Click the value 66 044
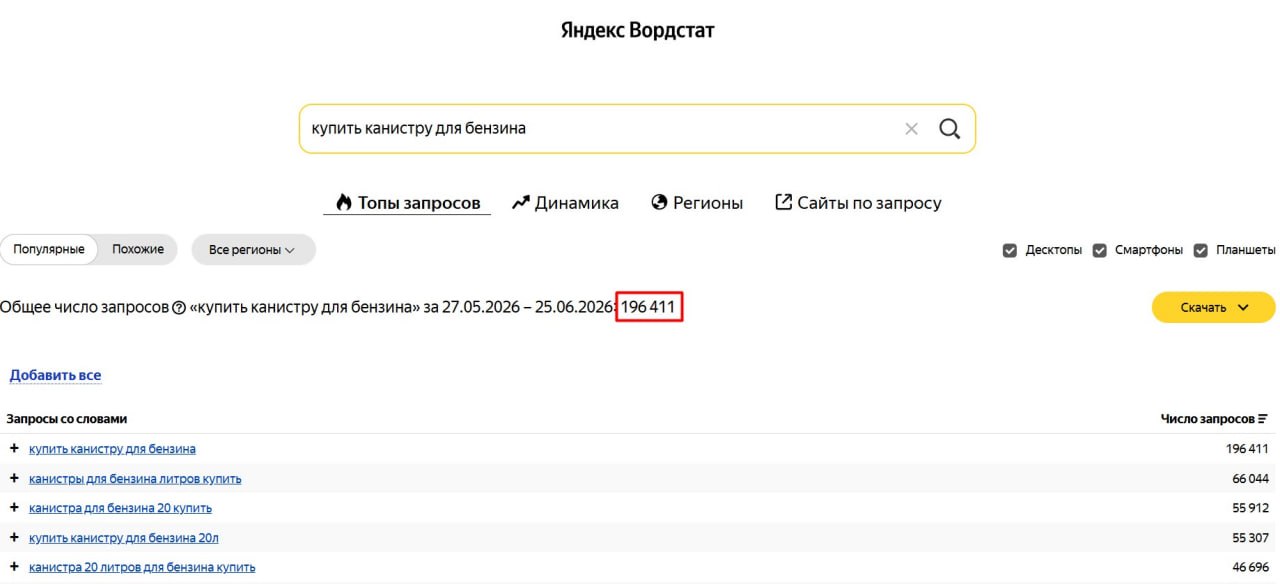The image size is (1280, 584). (1250, 479)
